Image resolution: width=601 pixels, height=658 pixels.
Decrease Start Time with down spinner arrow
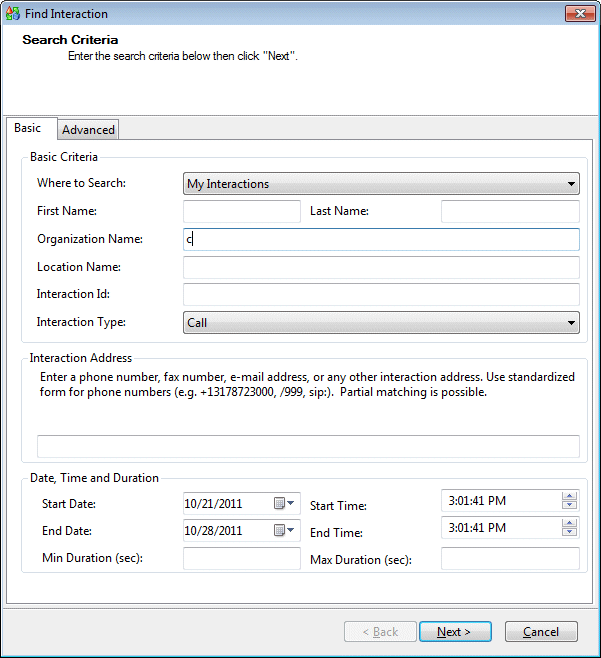tap(569, 506)
